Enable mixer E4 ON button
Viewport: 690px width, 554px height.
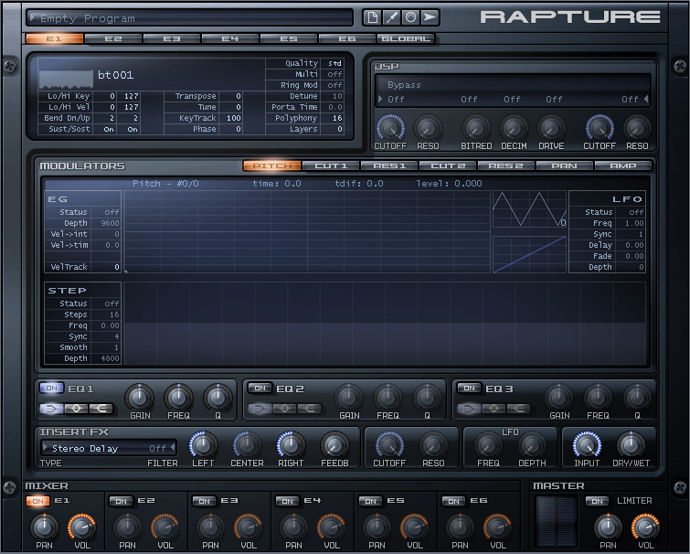coord(287,501)
